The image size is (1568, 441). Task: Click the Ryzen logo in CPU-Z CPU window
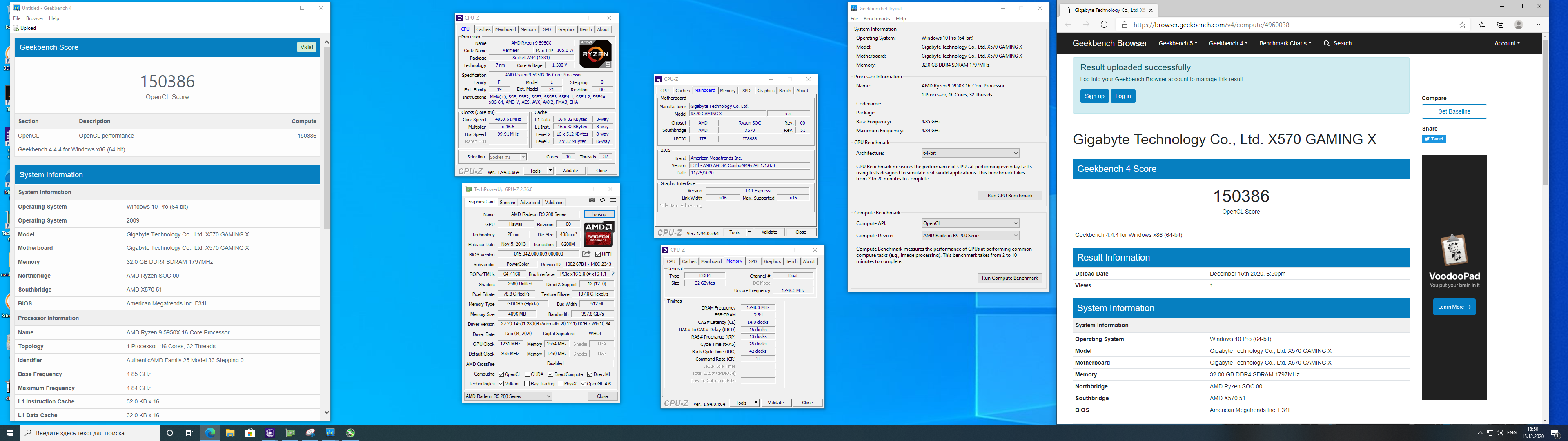pos(595,53)
